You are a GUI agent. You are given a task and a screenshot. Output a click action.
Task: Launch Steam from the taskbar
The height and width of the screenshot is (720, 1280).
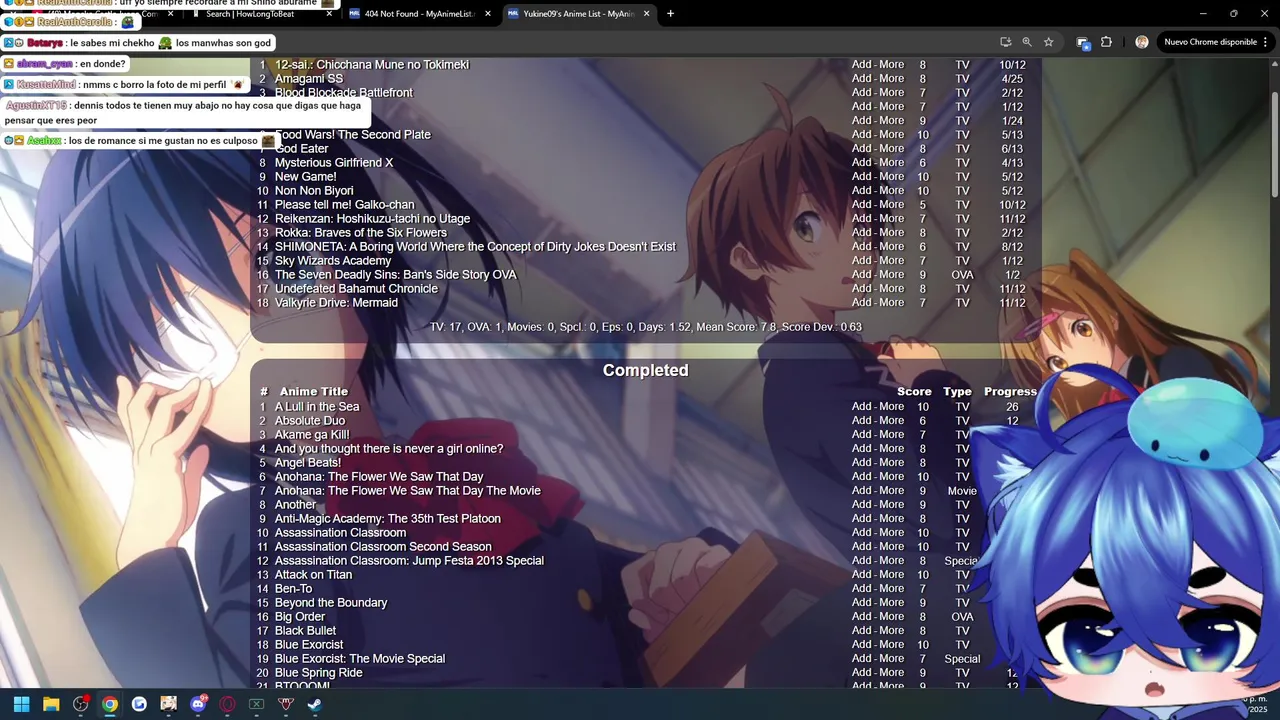pos(314,704)
